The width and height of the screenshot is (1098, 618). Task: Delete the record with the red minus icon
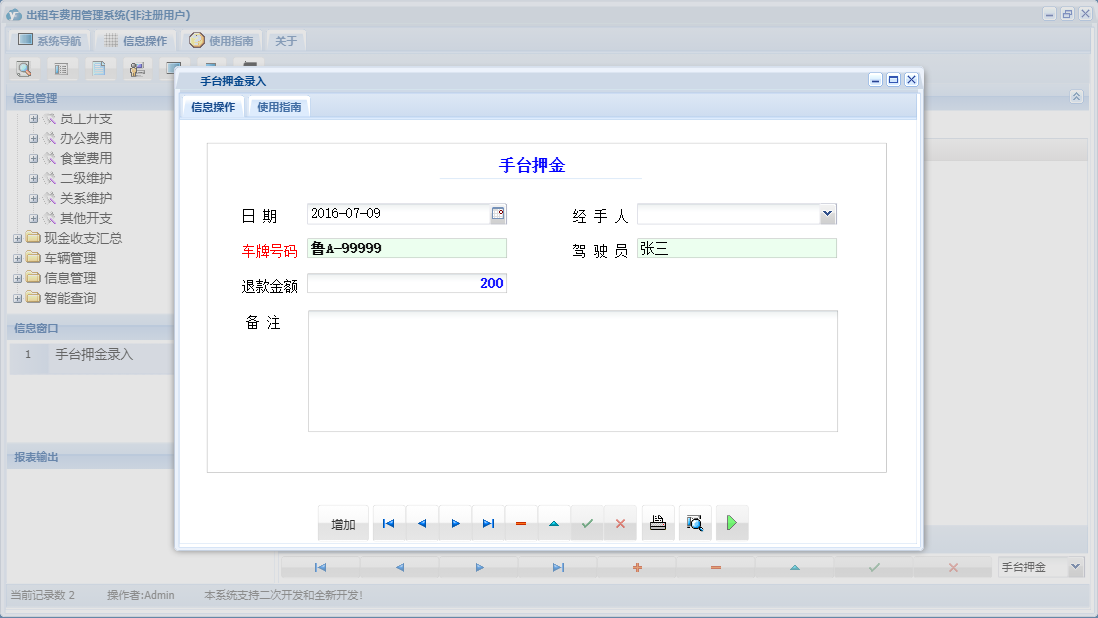(x=521, y=522)
